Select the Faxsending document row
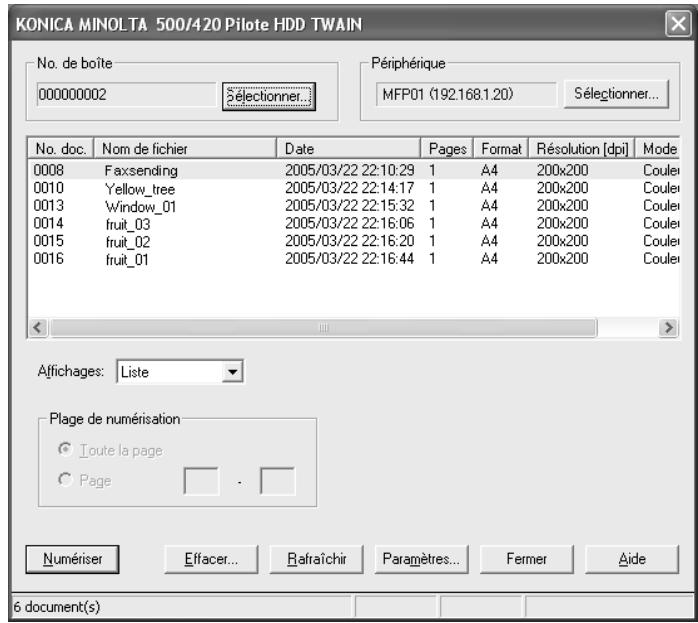 [353, 170]
